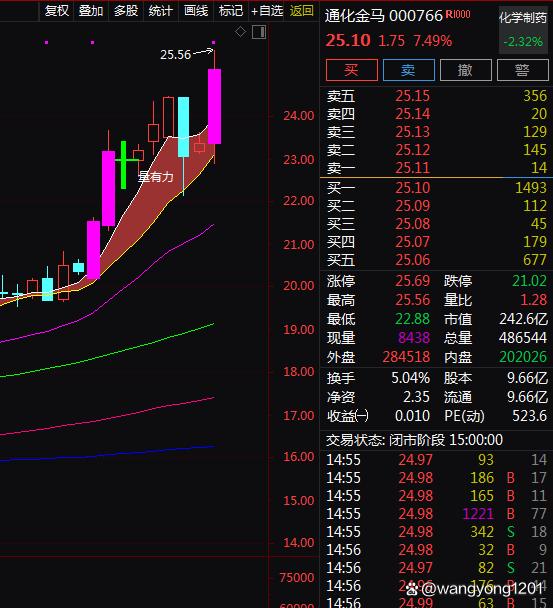Click the 量有力 annotation on chart

coord(156,177)
